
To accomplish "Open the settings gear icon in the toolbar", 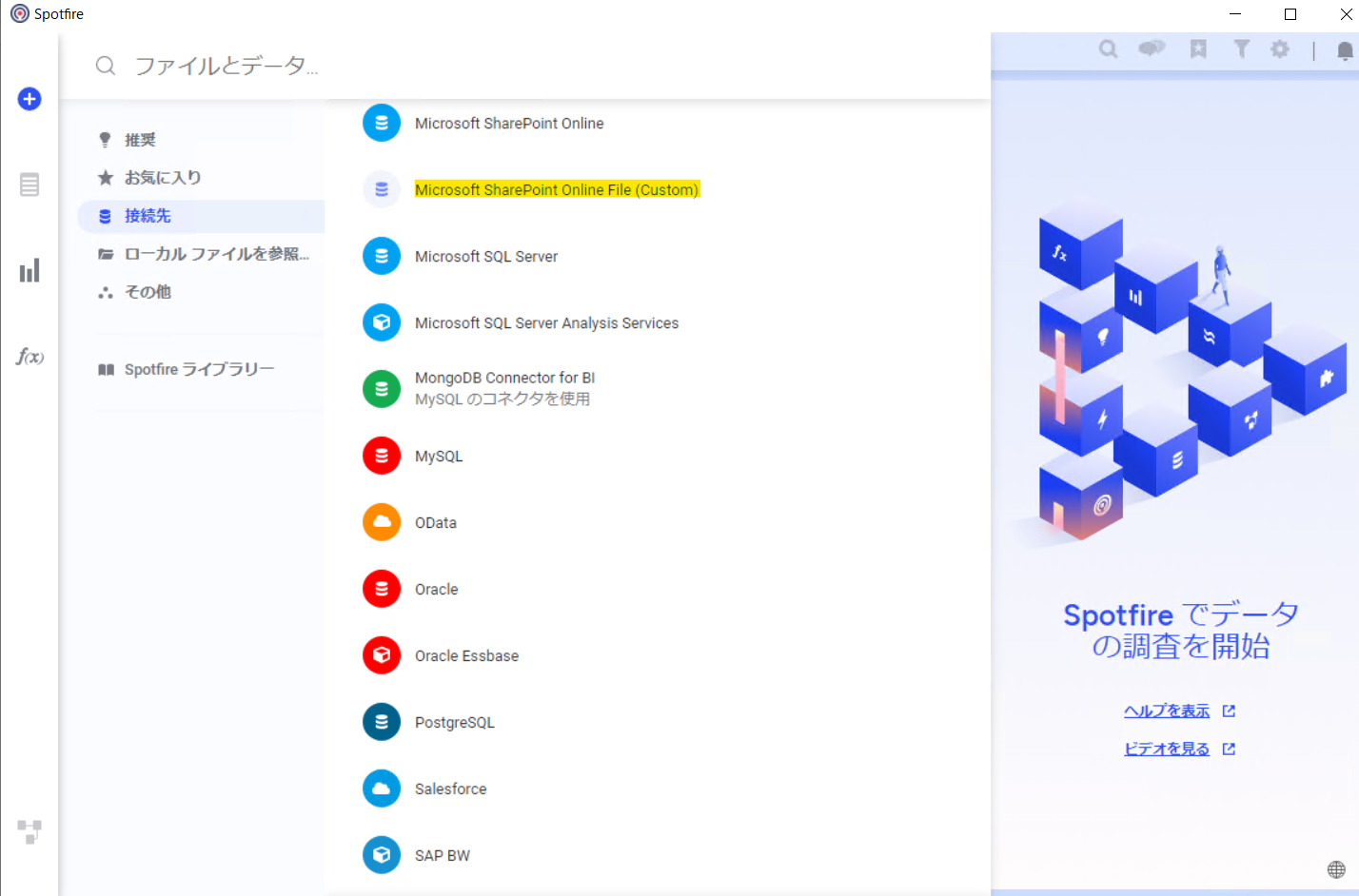I will 1280,49.
